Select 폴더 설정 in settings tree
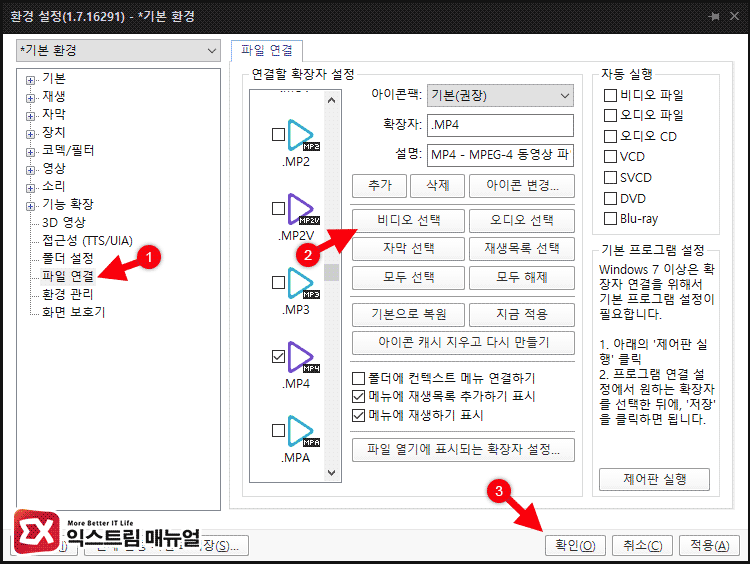Image resolution: width=750 pixels, height=564 pixels. (x=67, y=258)
